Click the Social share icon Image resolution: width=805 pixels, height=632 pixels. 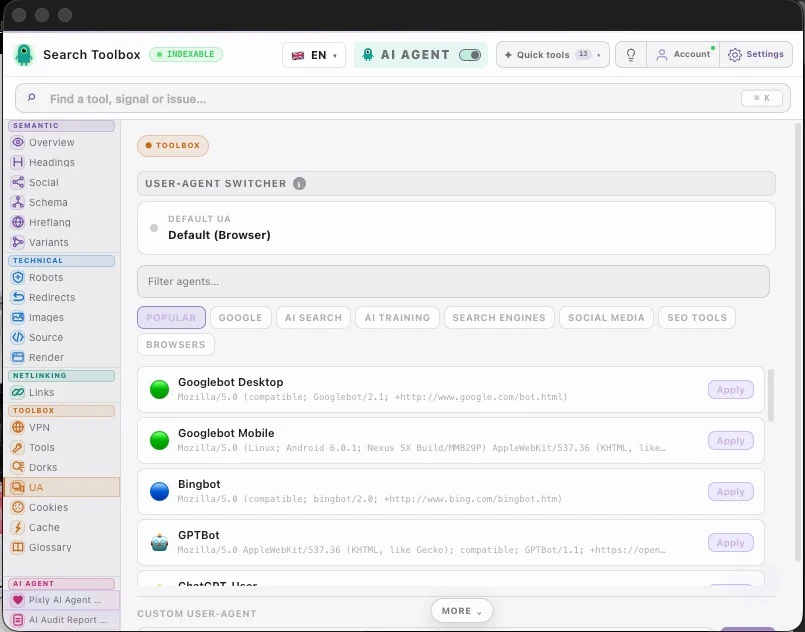point(18,182)
